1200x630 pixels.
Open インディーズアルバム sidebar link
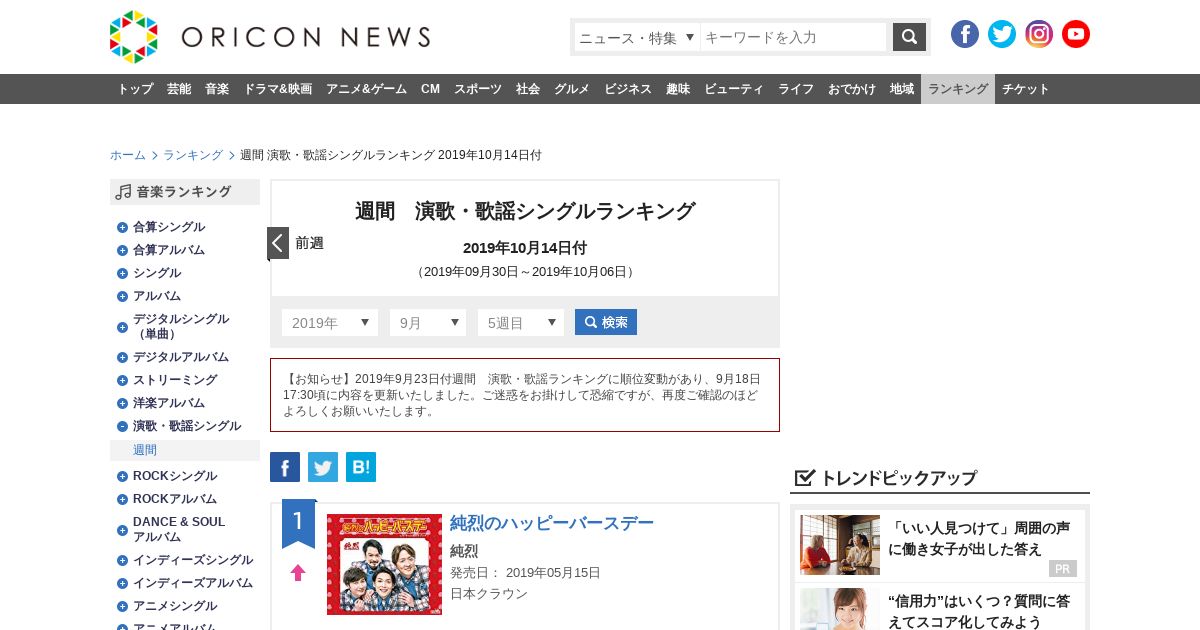point(193,583)
